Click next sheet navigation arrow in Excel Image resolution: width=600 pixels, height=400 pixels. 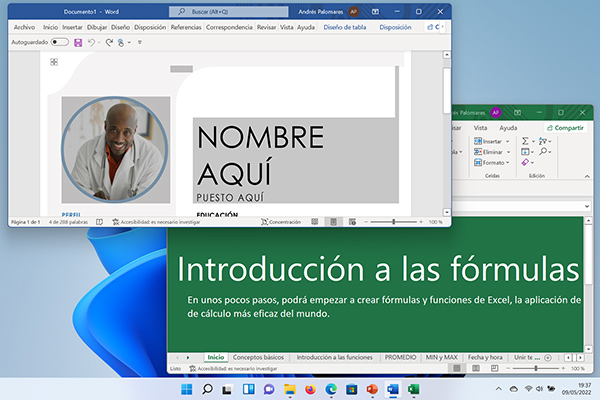tap(188, 358)
